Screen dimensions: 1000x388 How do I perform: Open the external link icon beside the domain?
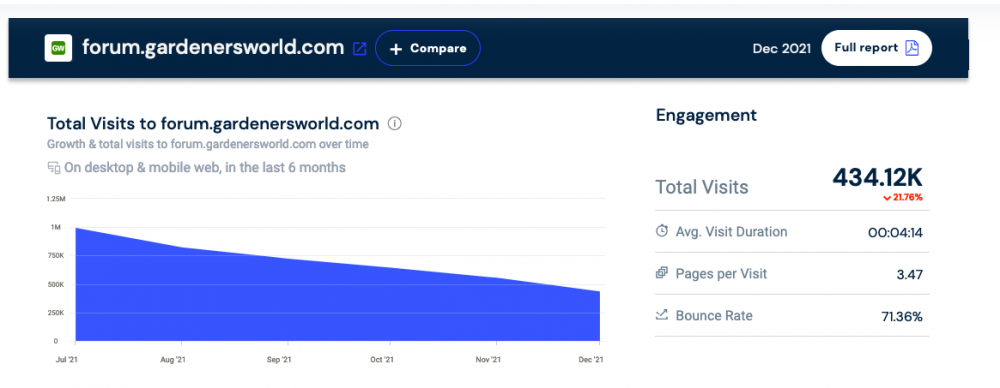pos(360,48)
